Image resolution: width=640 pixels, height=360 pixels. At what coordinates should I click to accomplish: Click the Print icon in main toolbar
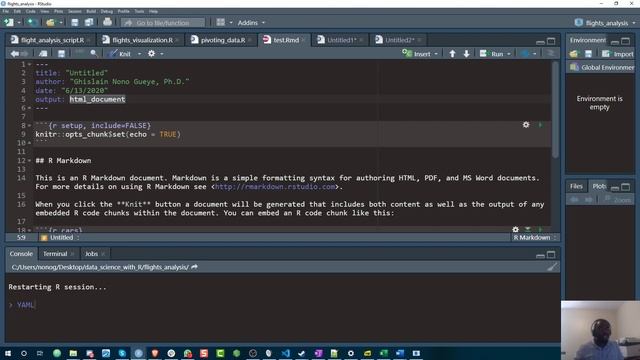click(107, 22)
